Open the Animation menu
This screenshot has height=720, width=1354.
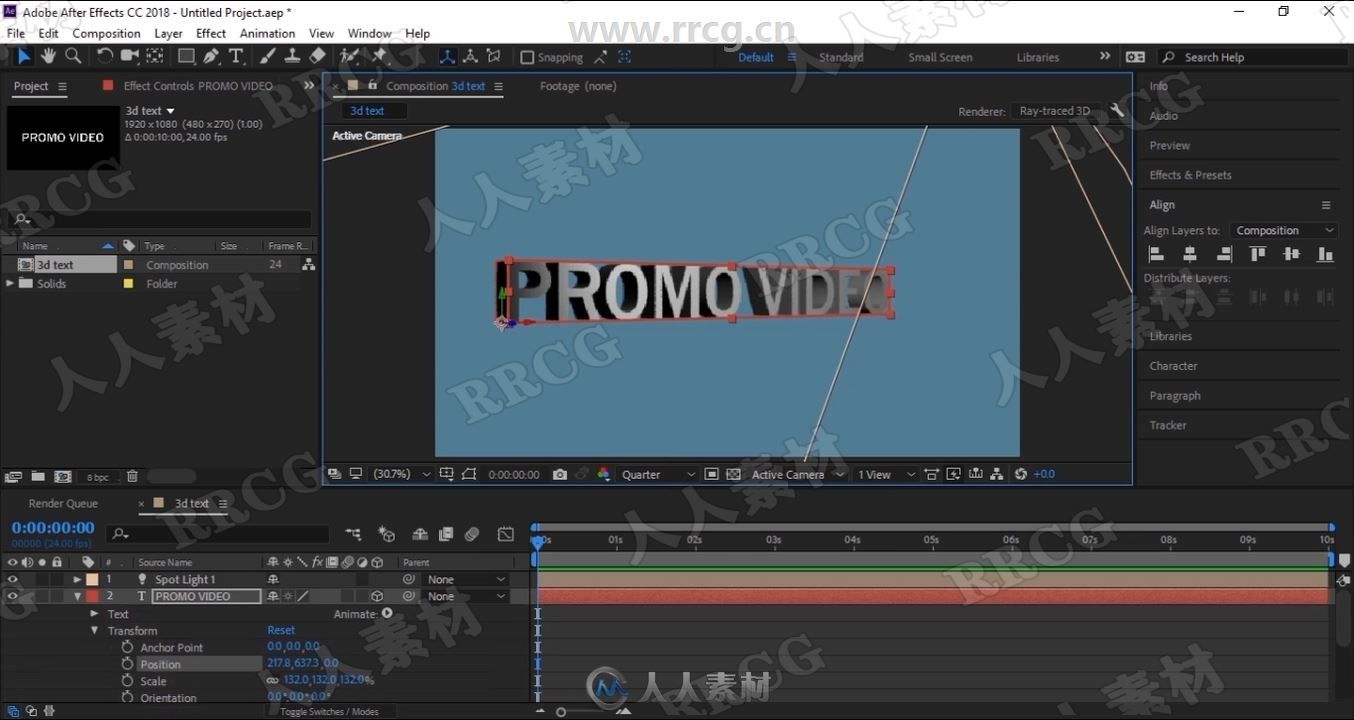(x=267, y=33)
